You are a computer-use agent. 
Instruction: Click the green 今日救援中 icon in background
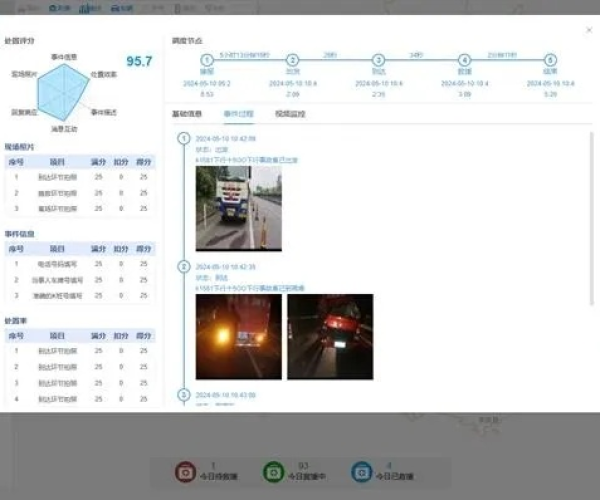point(274,472)
